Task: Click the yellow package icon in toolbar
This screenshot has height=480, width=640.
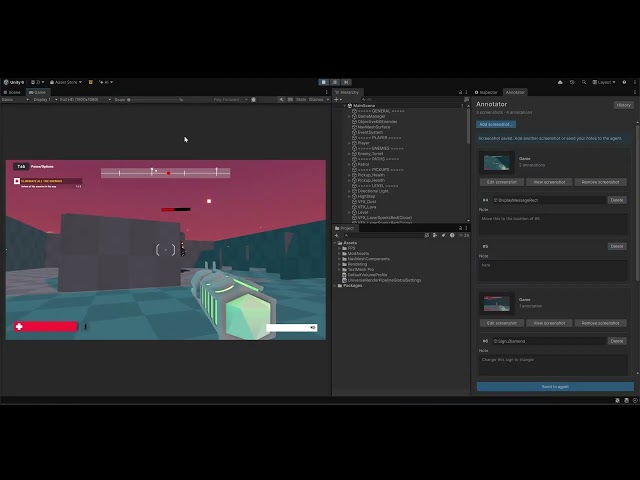Action: (91, 82)
